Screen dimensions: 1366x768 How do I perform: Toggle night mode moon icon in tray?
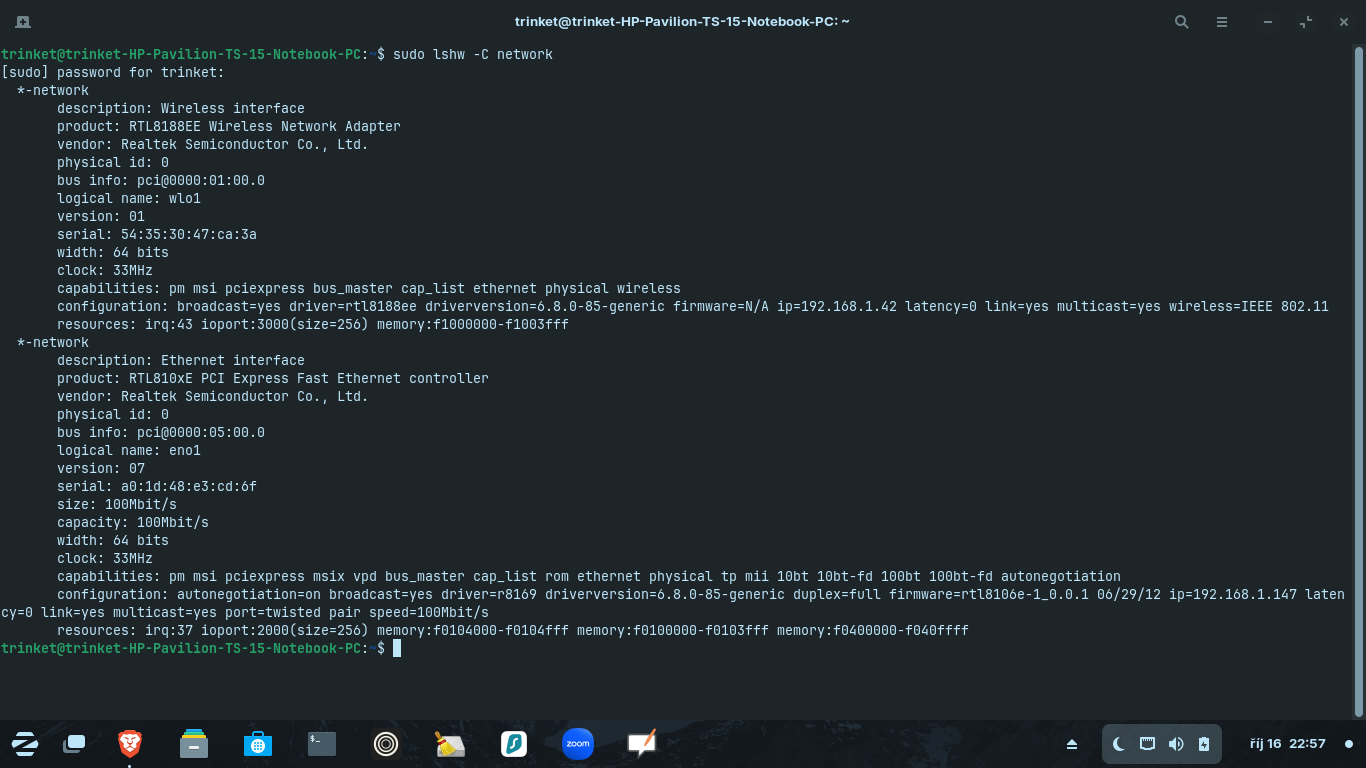pyautogui.click(x=1119, y=744)
